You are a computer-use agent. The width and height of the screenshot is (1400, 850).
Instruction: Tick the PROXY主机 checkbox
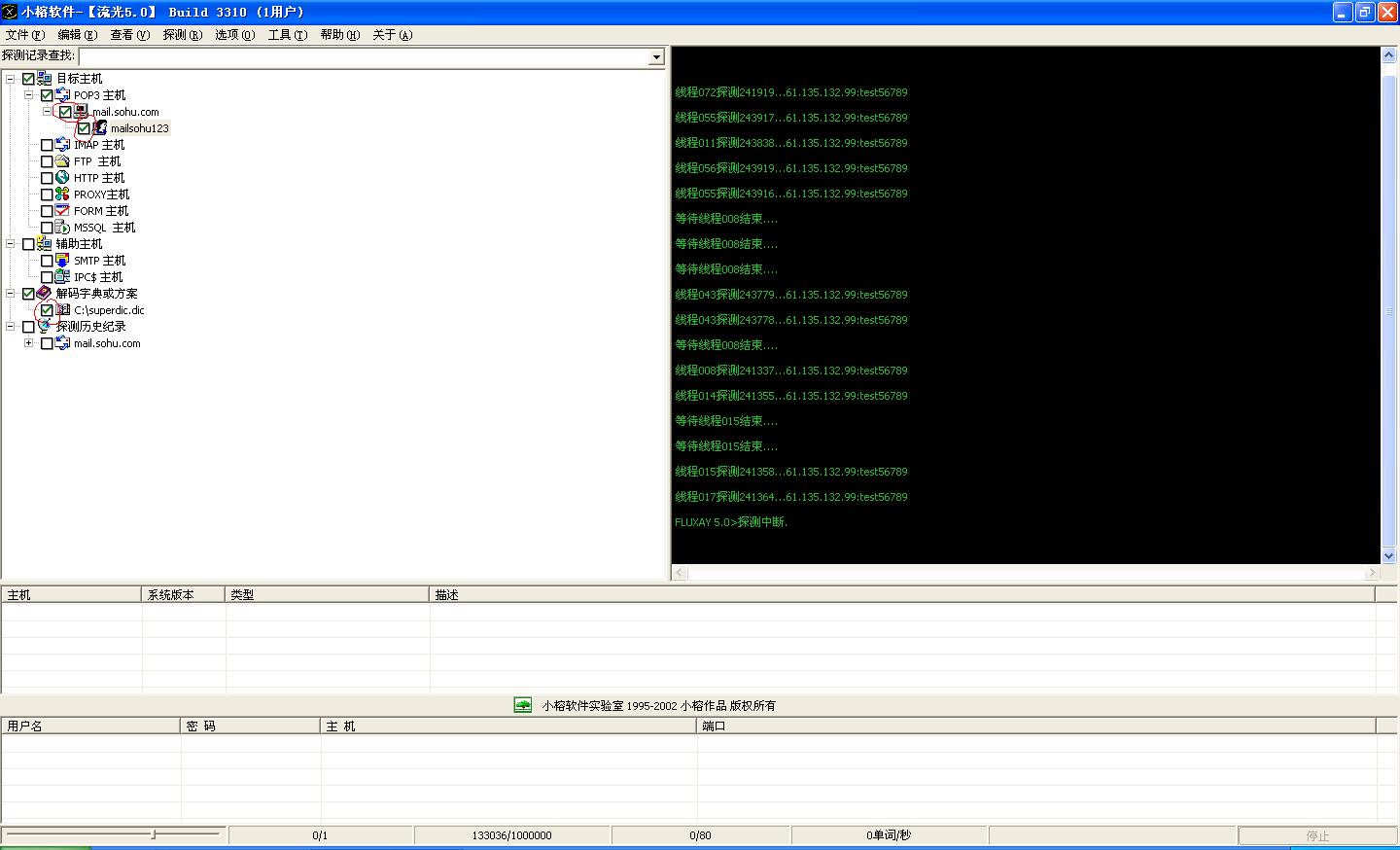click(x=47, y=195)
